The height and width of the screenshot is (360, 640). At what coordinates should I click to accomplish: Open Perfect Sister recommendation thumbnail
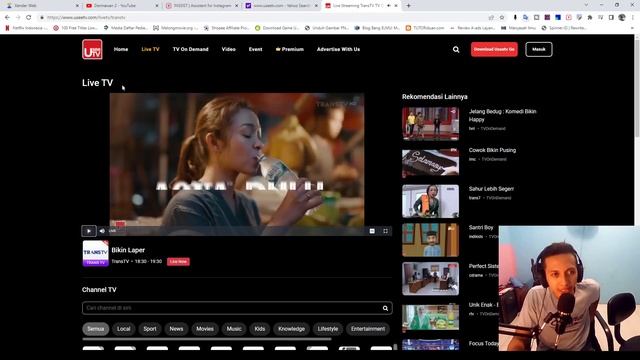tap(430, 279)
